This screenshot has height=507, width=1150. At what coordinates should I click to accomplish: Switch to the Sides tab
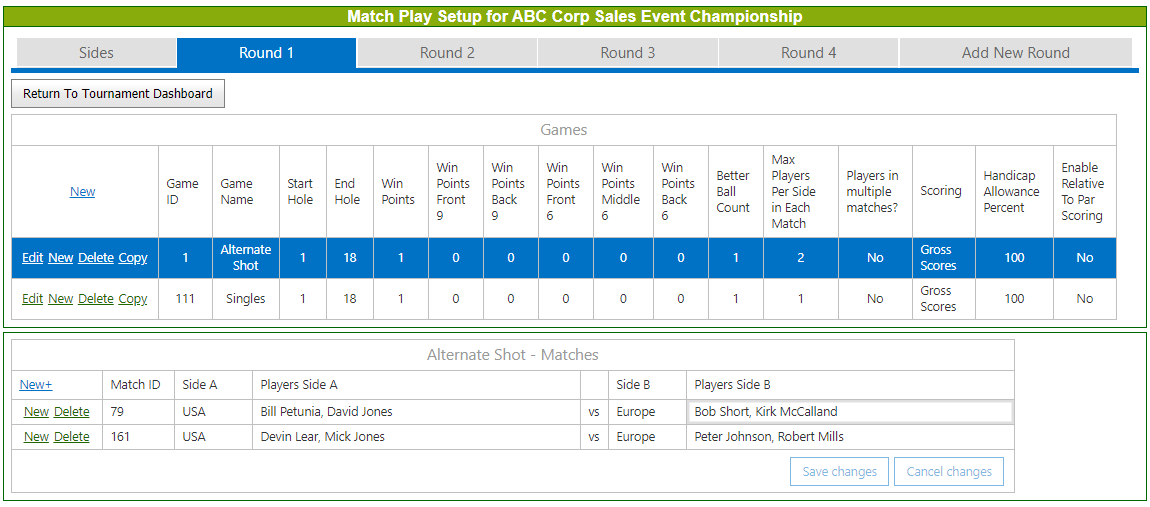point(96,53)
